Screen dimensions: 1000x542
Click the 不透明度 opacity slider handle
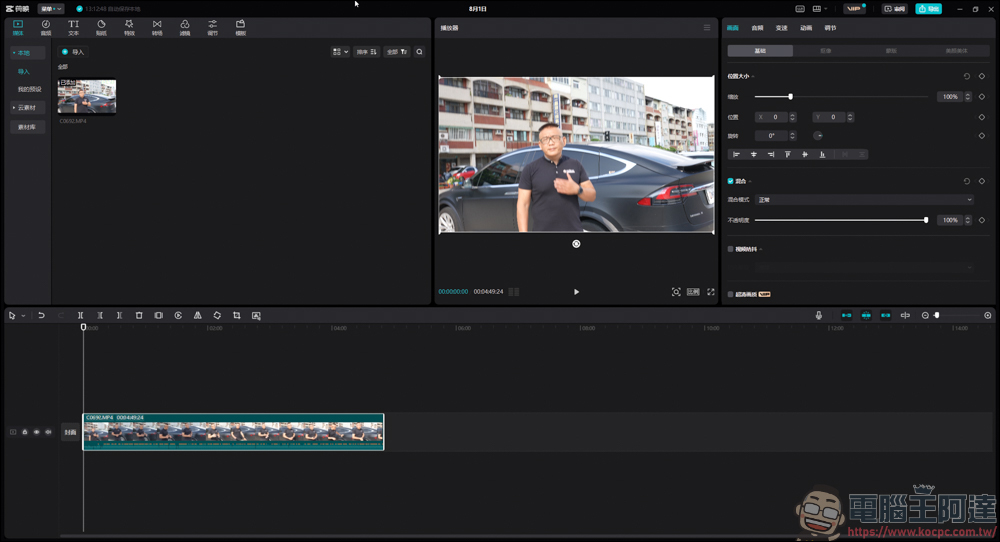click(926, 220)
